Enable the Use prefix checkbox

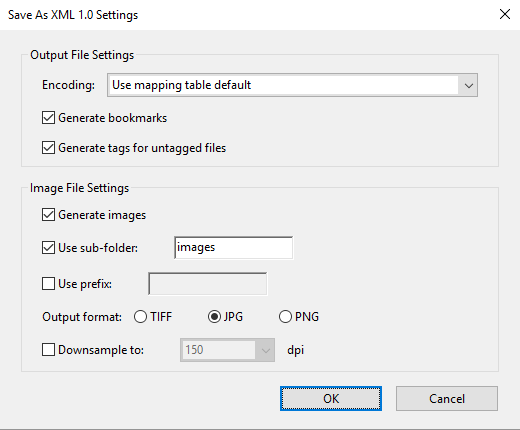pyautogui.click(x=48, y=284)
